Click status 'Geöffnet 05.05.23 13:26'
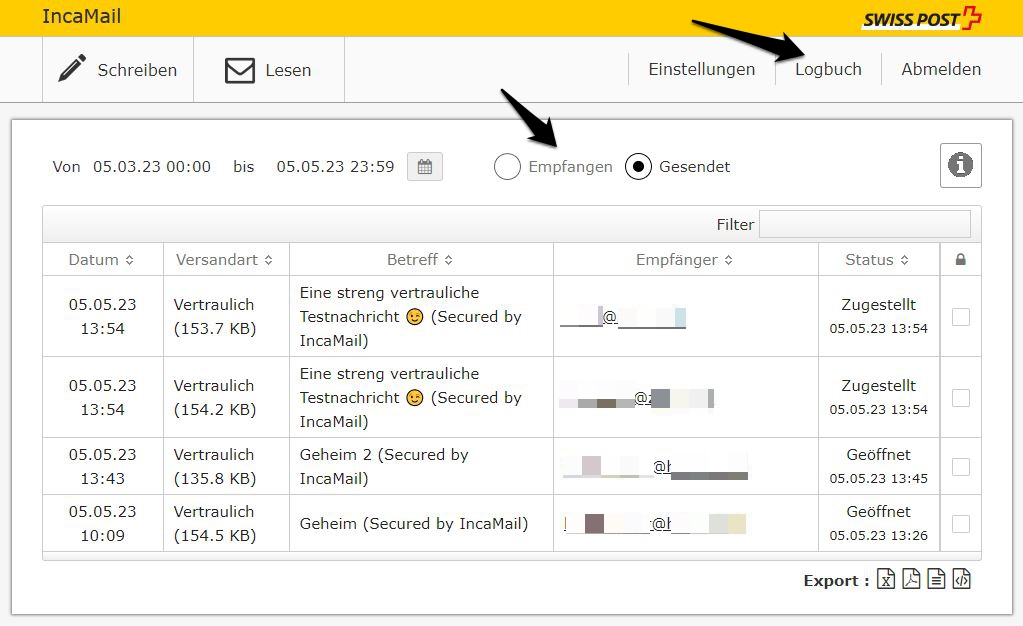The height and width of the screenshot is (626, 1023). [878, 524]
